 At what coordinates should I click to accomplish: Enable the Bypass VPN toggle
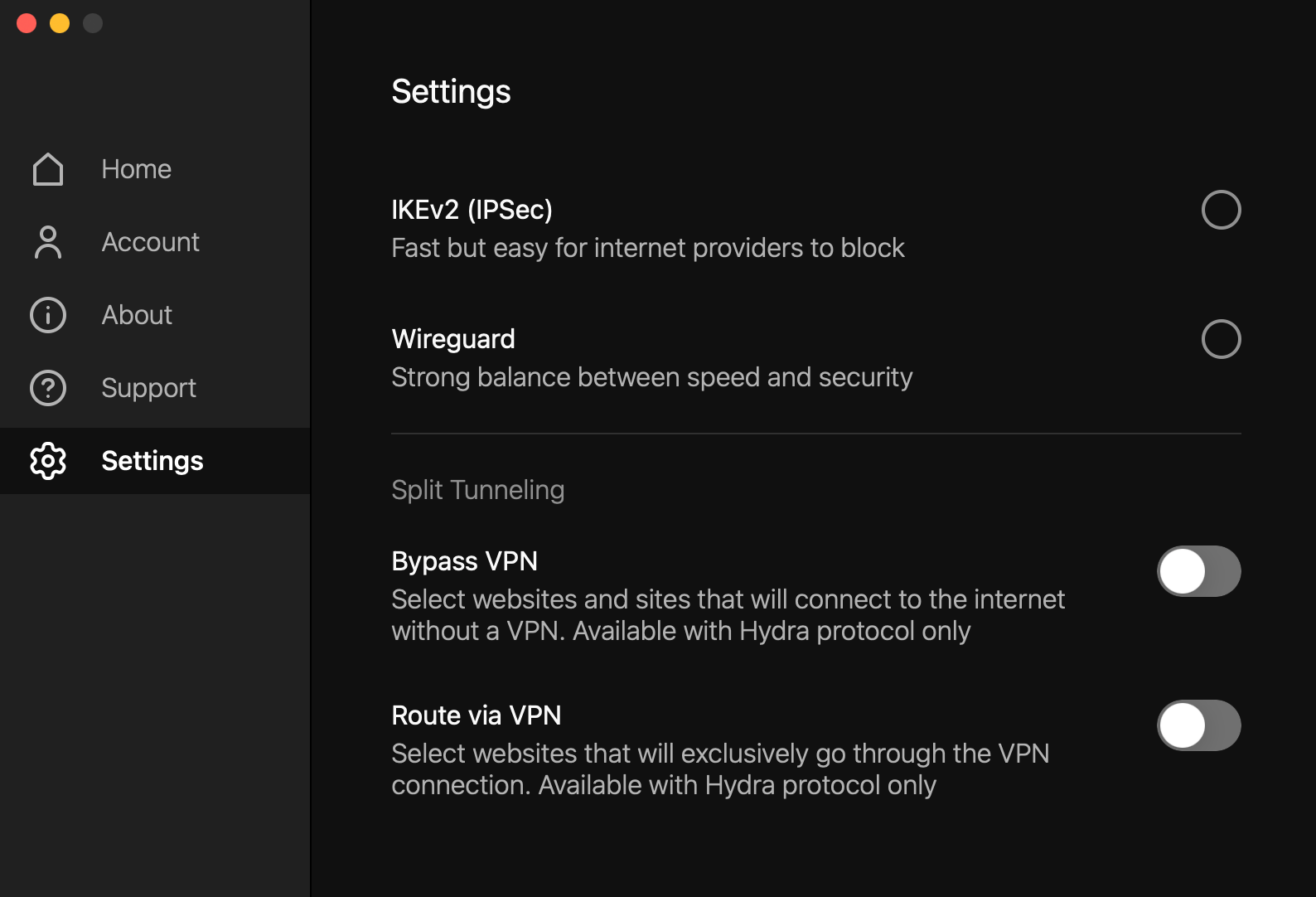pyautogui.click(x=1198, y=570)
